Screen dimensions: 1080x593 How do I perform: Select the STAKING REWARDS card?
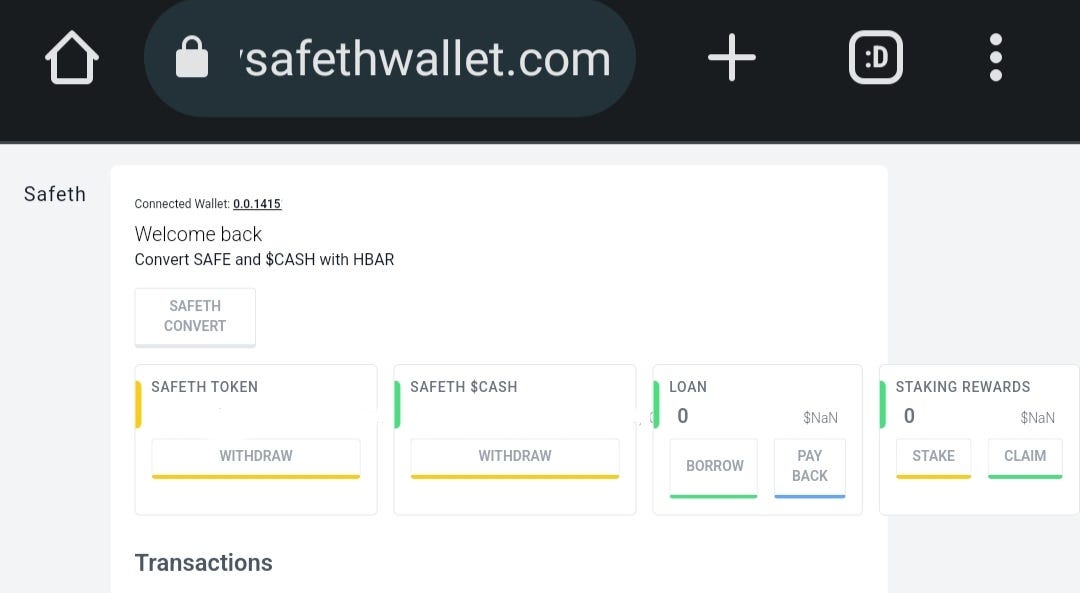click(964, 387)
